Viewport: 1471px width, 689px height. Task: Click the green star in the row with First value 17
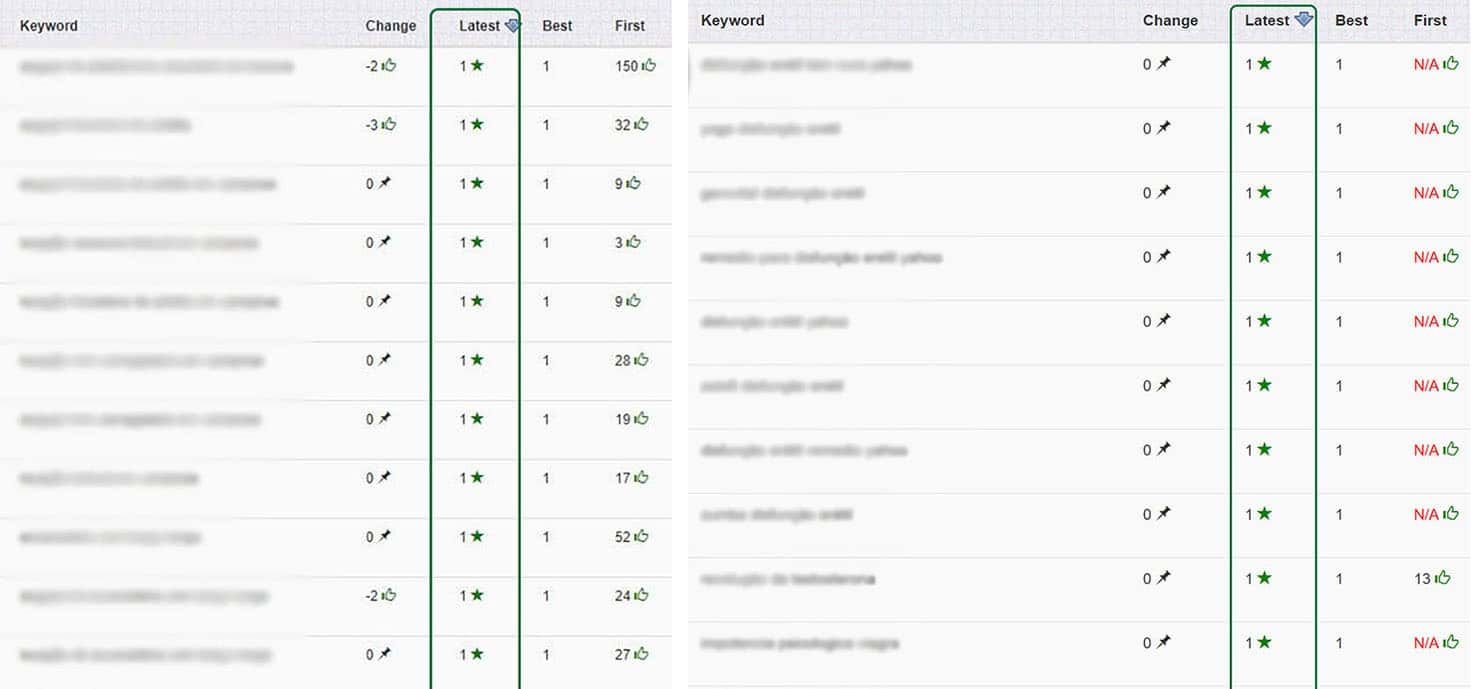477,478
